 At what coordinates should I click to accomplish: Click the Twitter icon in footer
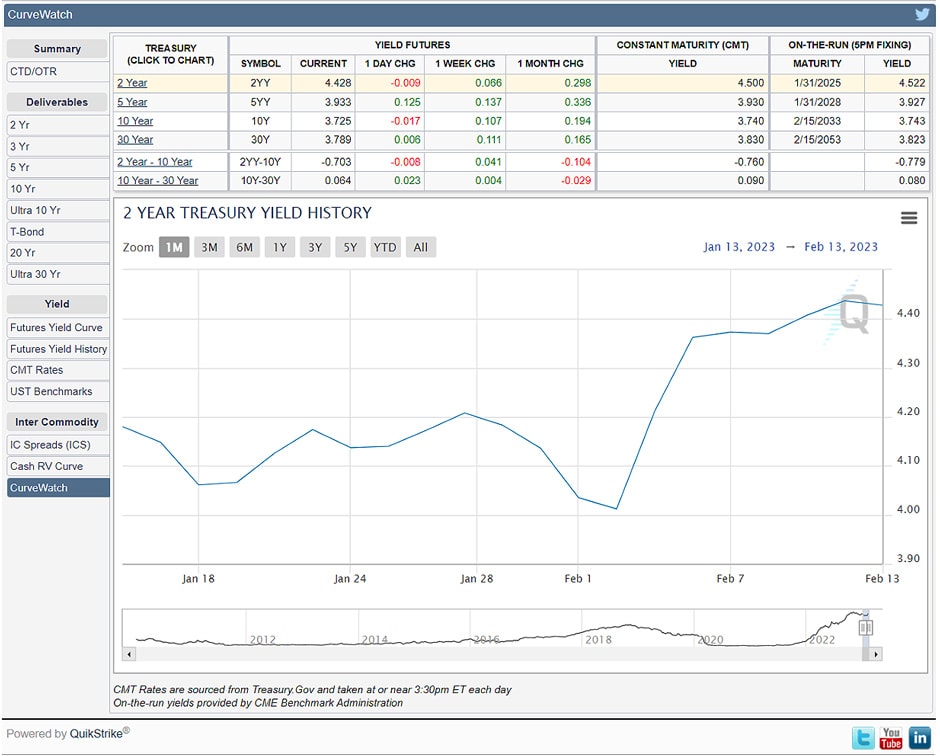point(863,738)
